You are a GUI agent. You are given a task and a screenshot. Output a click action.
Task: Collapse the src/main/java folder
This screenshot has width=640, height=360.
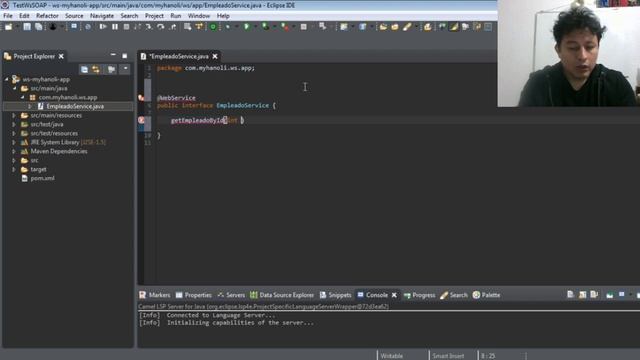[x=15, y=88]
